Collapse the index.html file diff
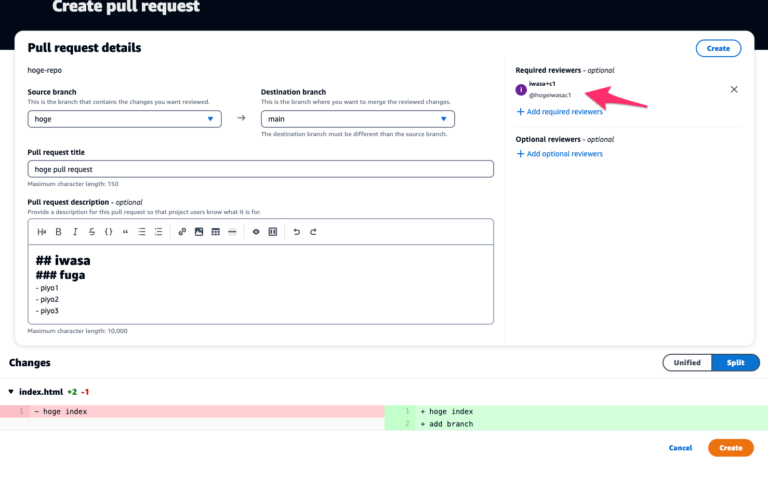This screenshot has width=768, height=480. [11, 392]
